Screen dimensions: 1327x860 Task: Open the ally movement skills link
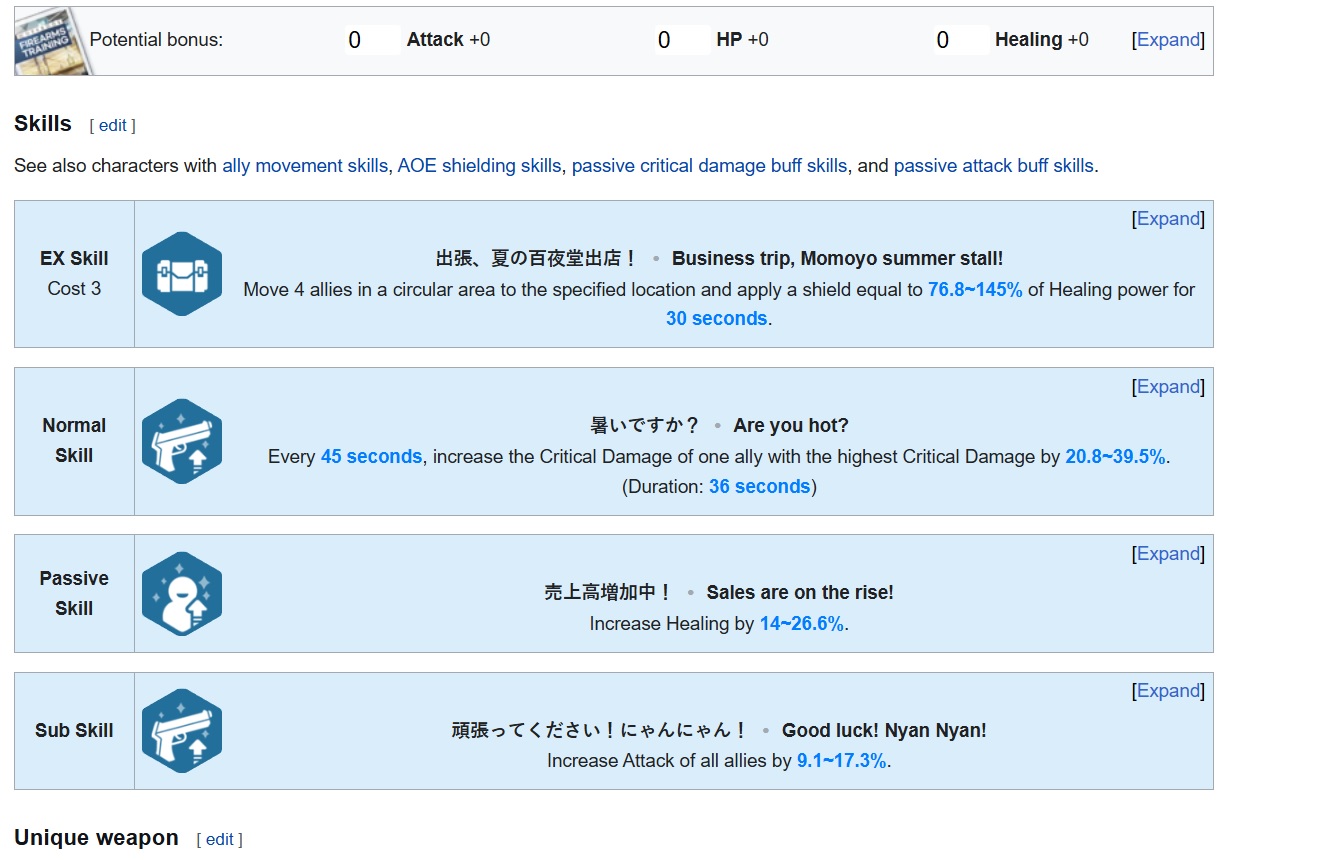point(305,166)
